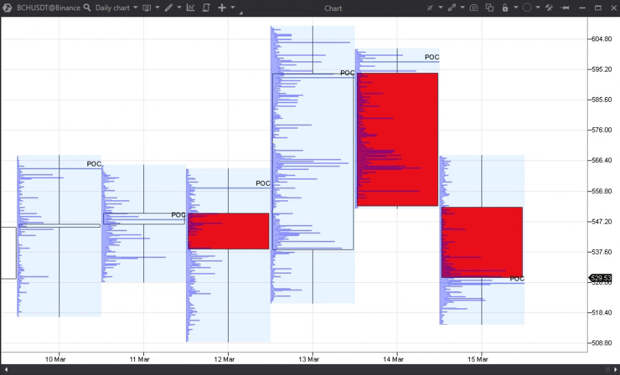Click the duplicate windows icon
This screenshot has width=620, height=375.
tap(490, 8)
